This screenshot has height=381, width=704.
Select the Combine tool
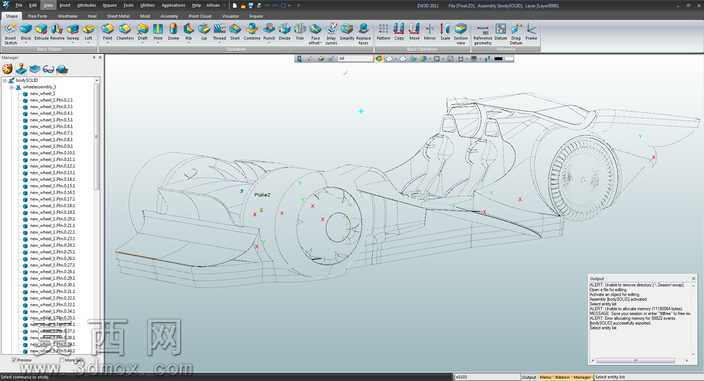pos(252,32)
